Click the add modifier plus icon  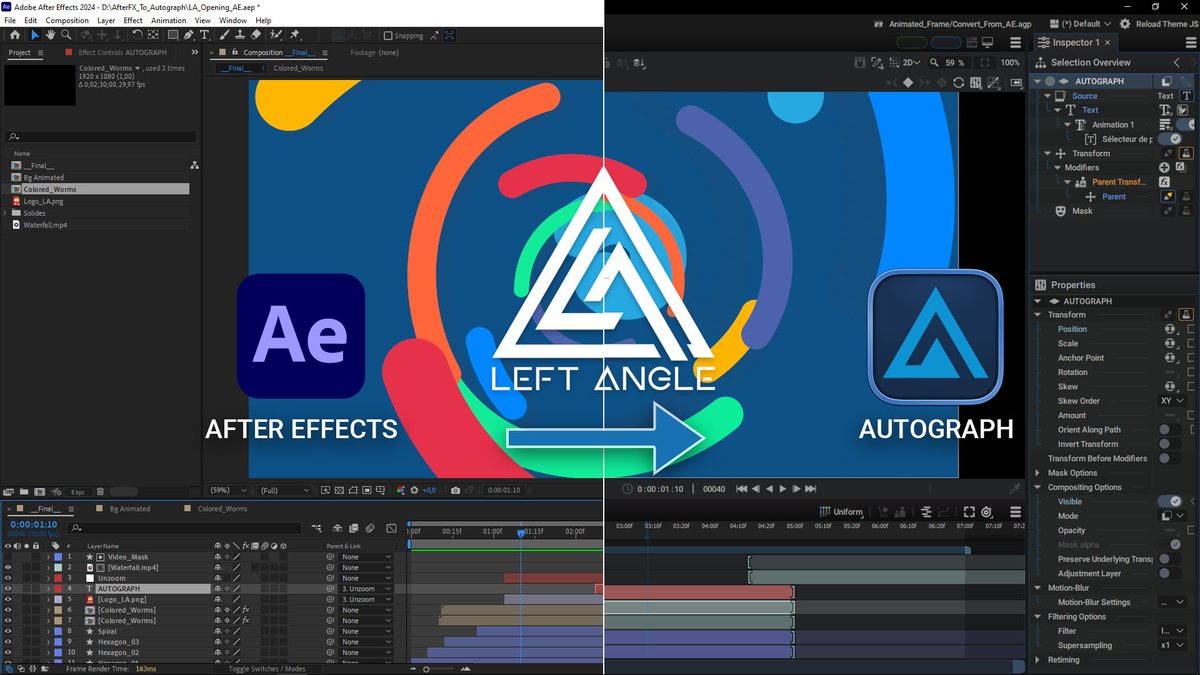point(1164,168)
